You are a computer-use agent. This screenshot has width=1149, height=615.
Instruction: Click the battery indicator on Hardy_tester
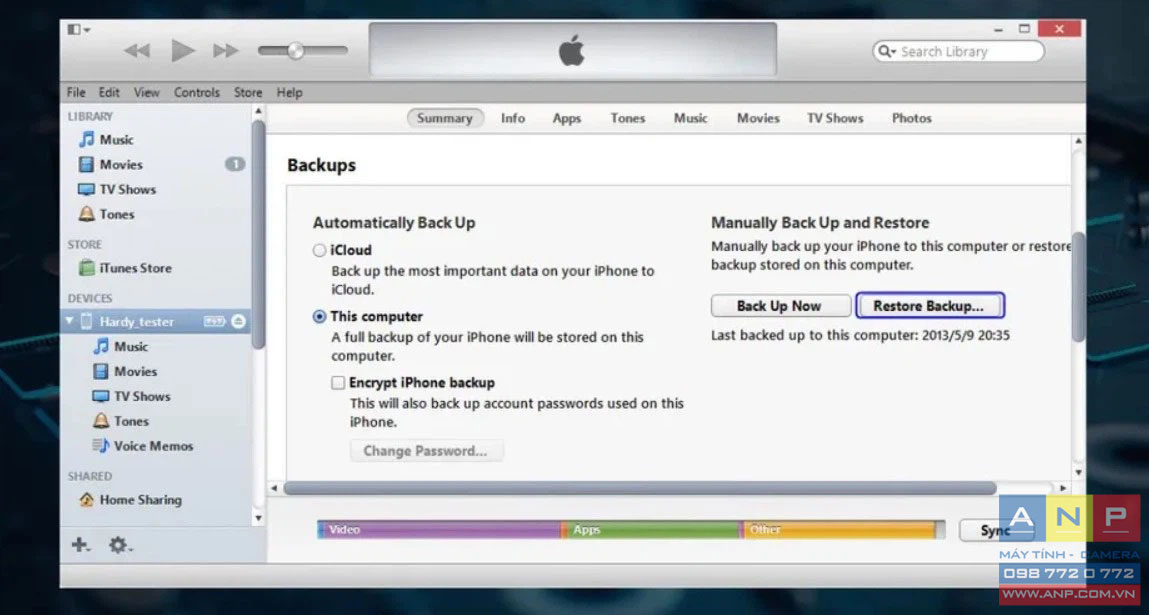(214, 321)
